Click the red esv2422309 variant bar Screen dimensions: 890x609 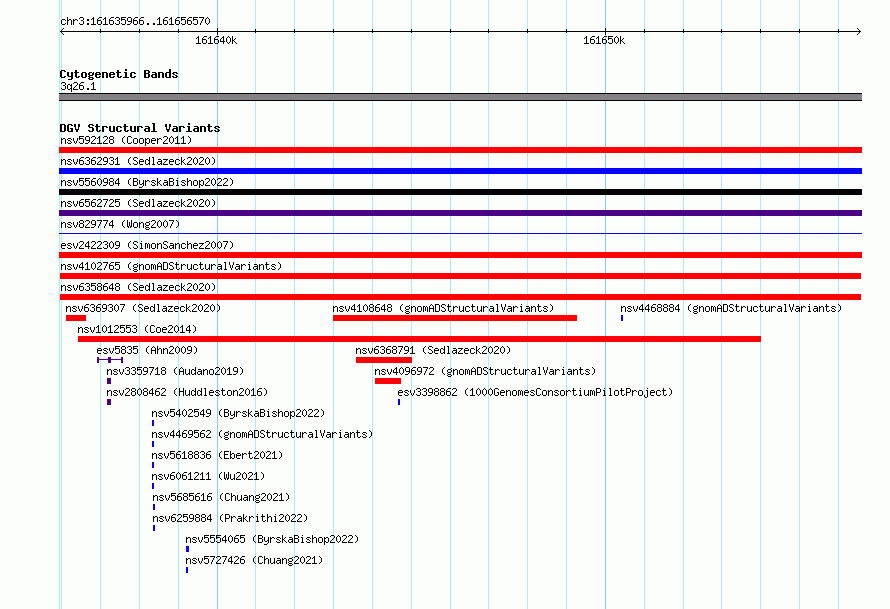[460, 255]
